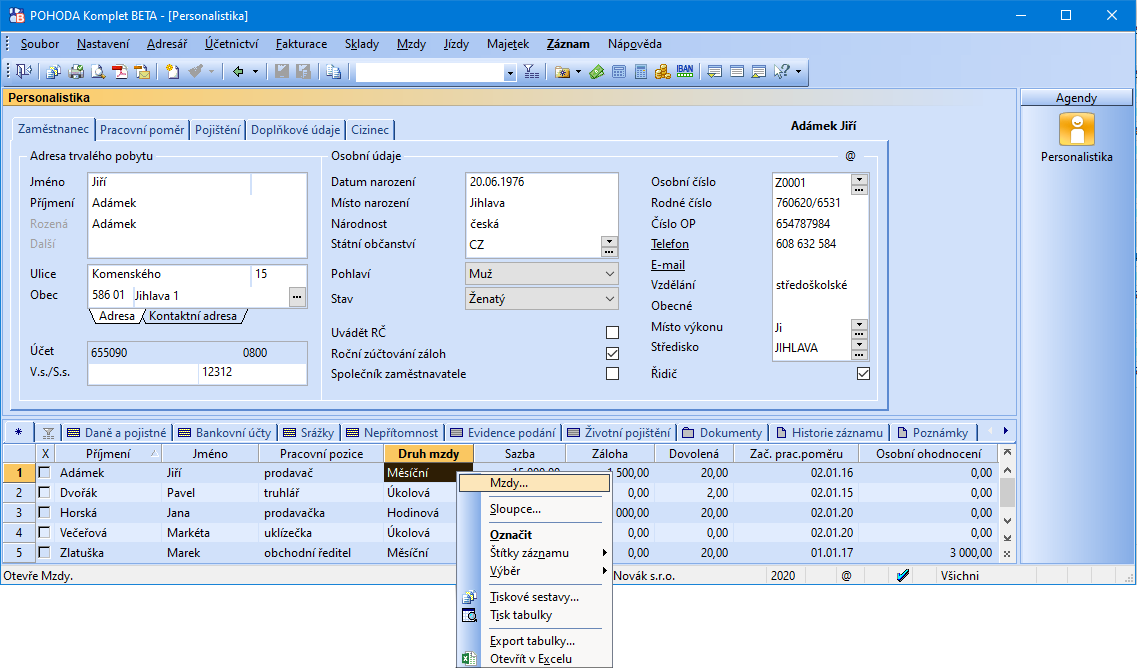
Task: Click the print icon in toolbar
Action: [x=76, y=72]
